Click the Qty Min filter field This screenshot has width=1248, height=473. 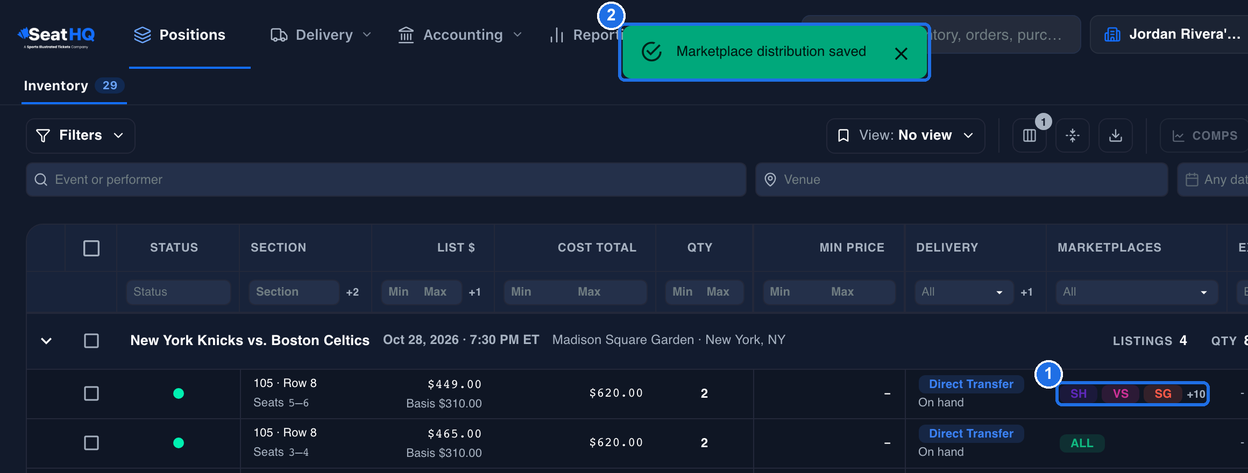click(x=683, y=292)
